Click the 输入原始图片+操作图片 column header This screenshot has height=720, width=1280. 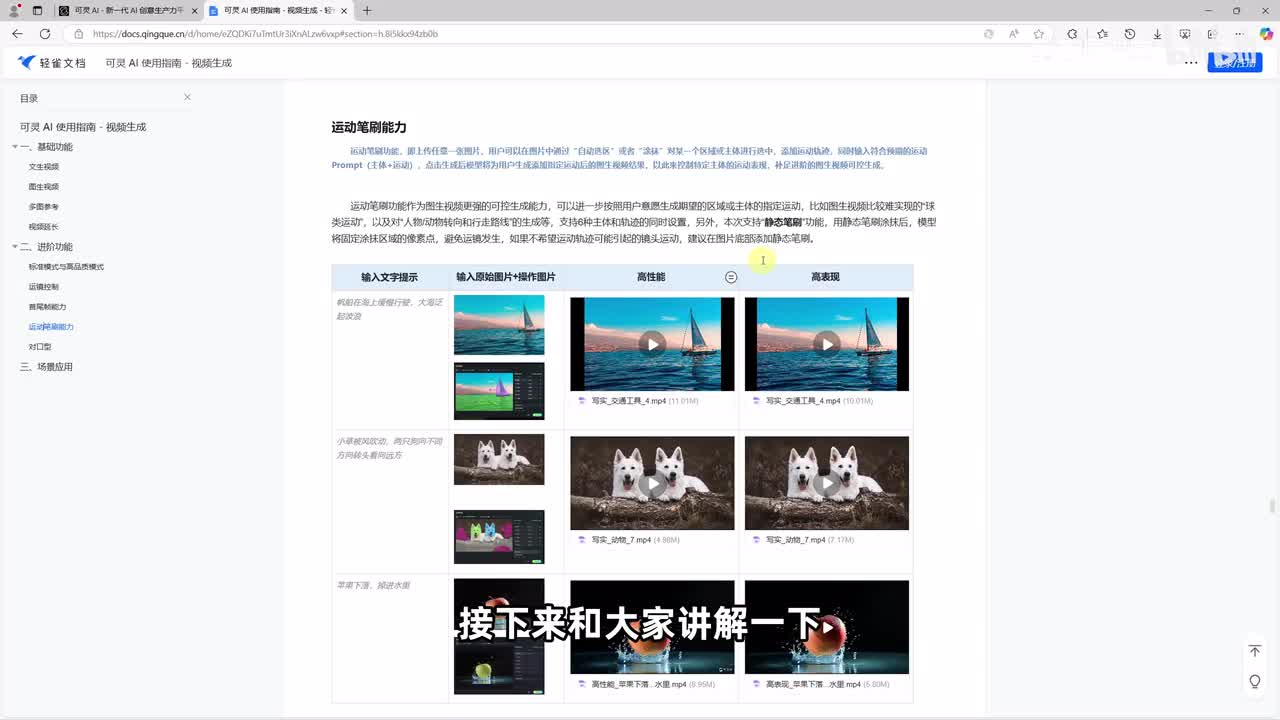[x=506, y=277]
